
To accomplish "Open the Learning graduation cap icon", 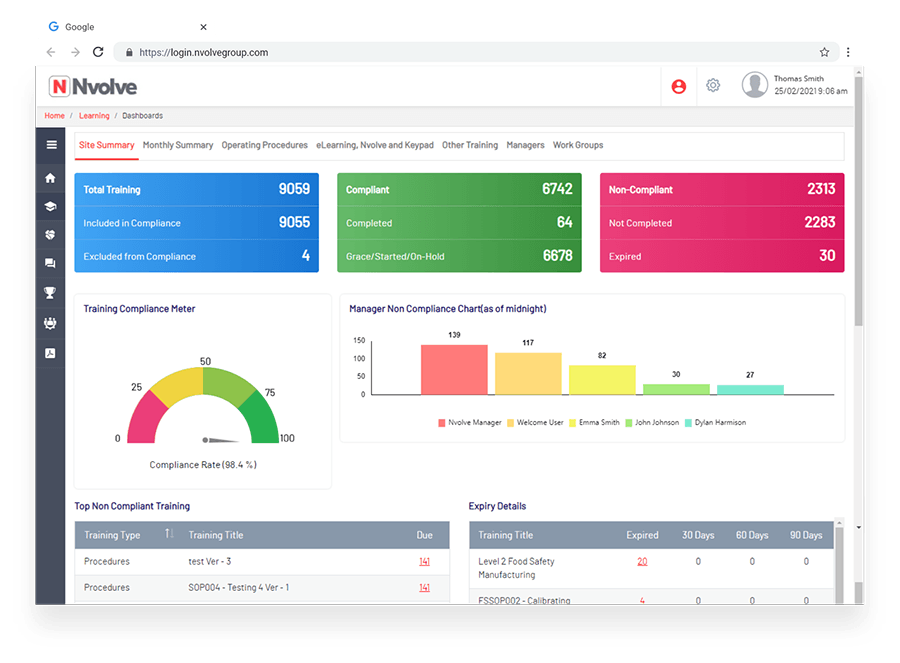I will (50, 207).
